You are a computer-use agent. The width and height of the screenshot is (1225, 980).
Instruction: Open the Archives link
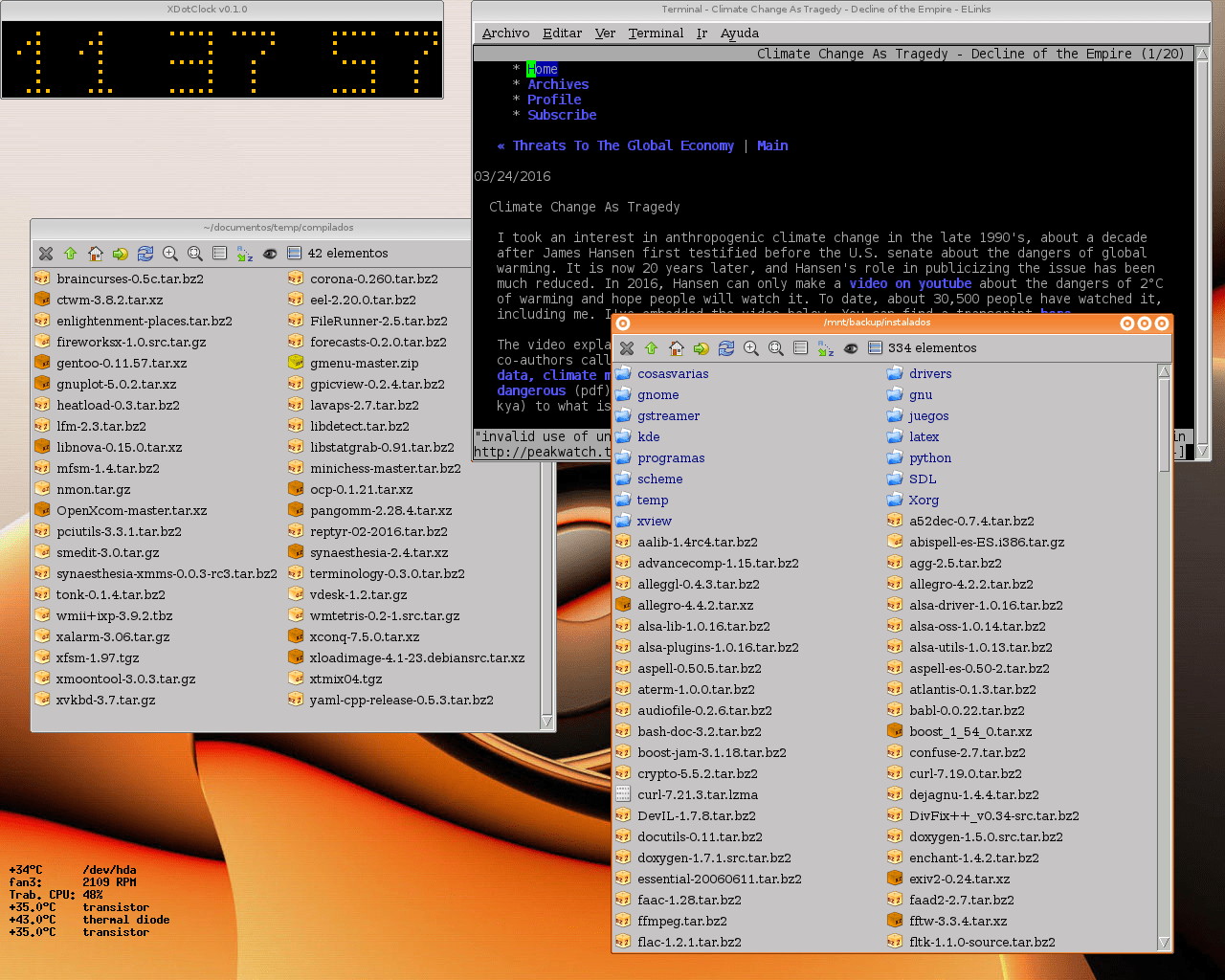point(558,84)
